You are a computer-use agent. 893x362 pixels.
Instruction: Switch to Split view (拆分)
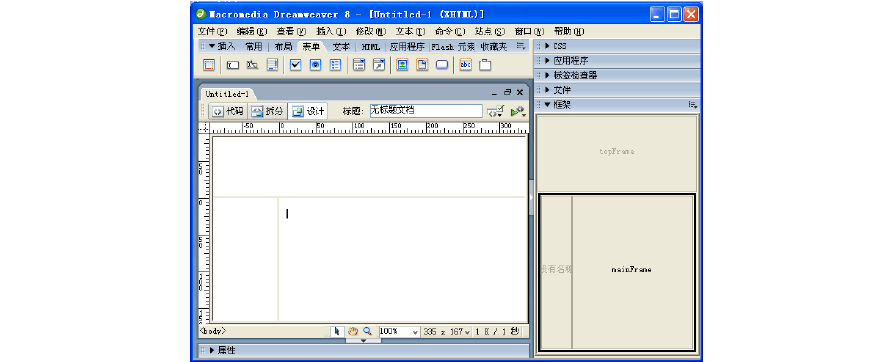(267, 112)
